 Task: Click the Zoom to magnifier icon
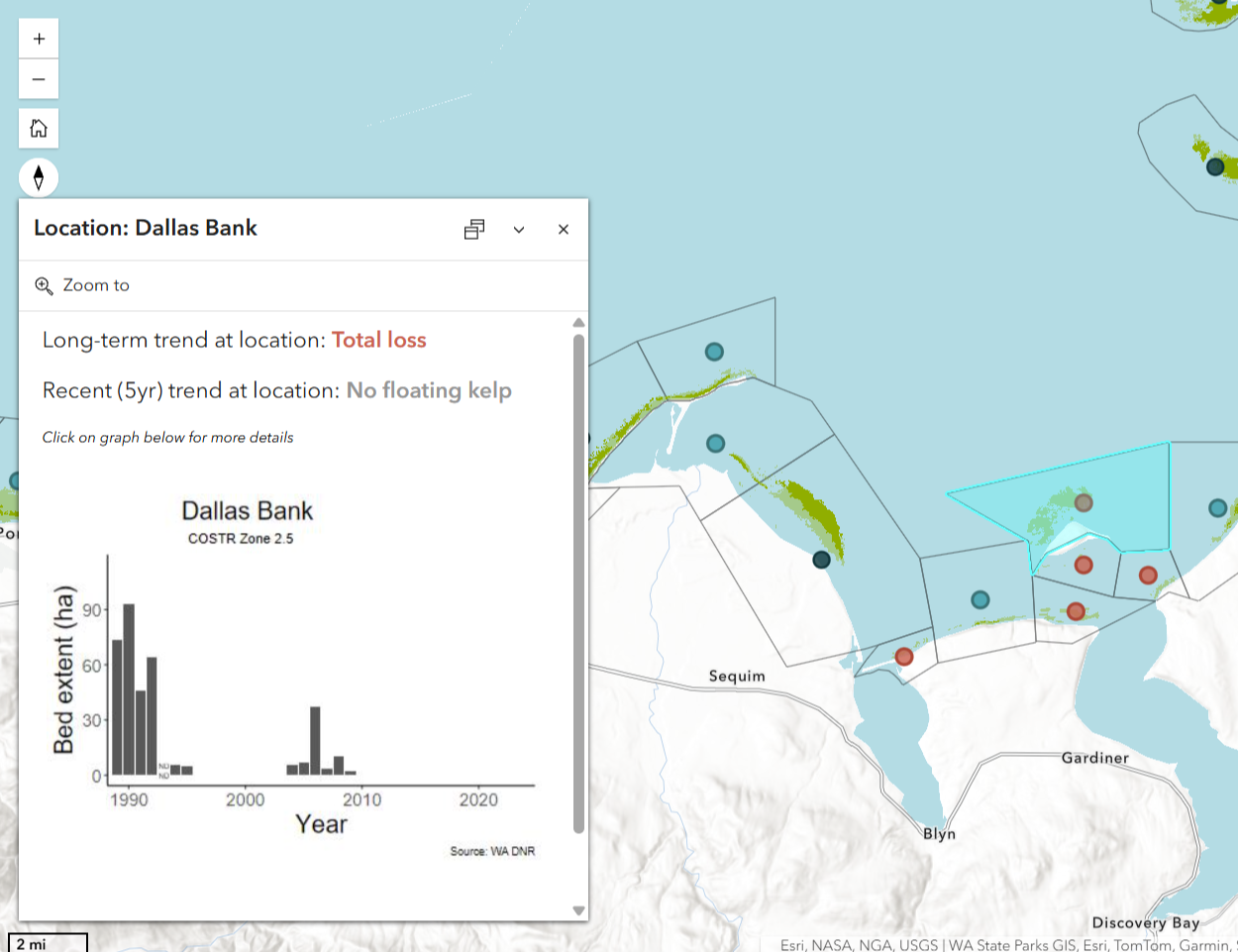[44, 285]
